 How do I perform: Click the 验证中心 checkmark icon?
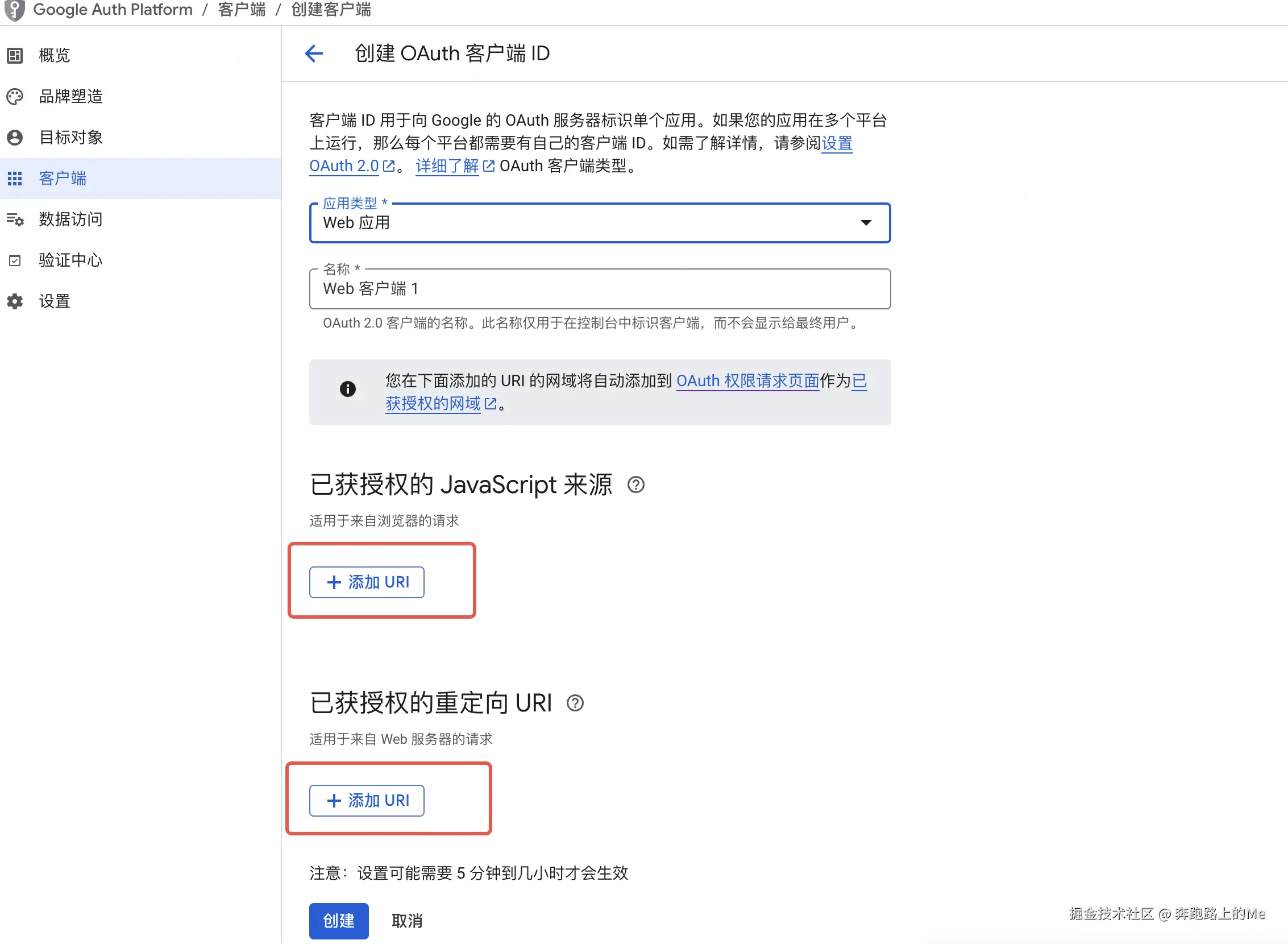pos(15,260)
